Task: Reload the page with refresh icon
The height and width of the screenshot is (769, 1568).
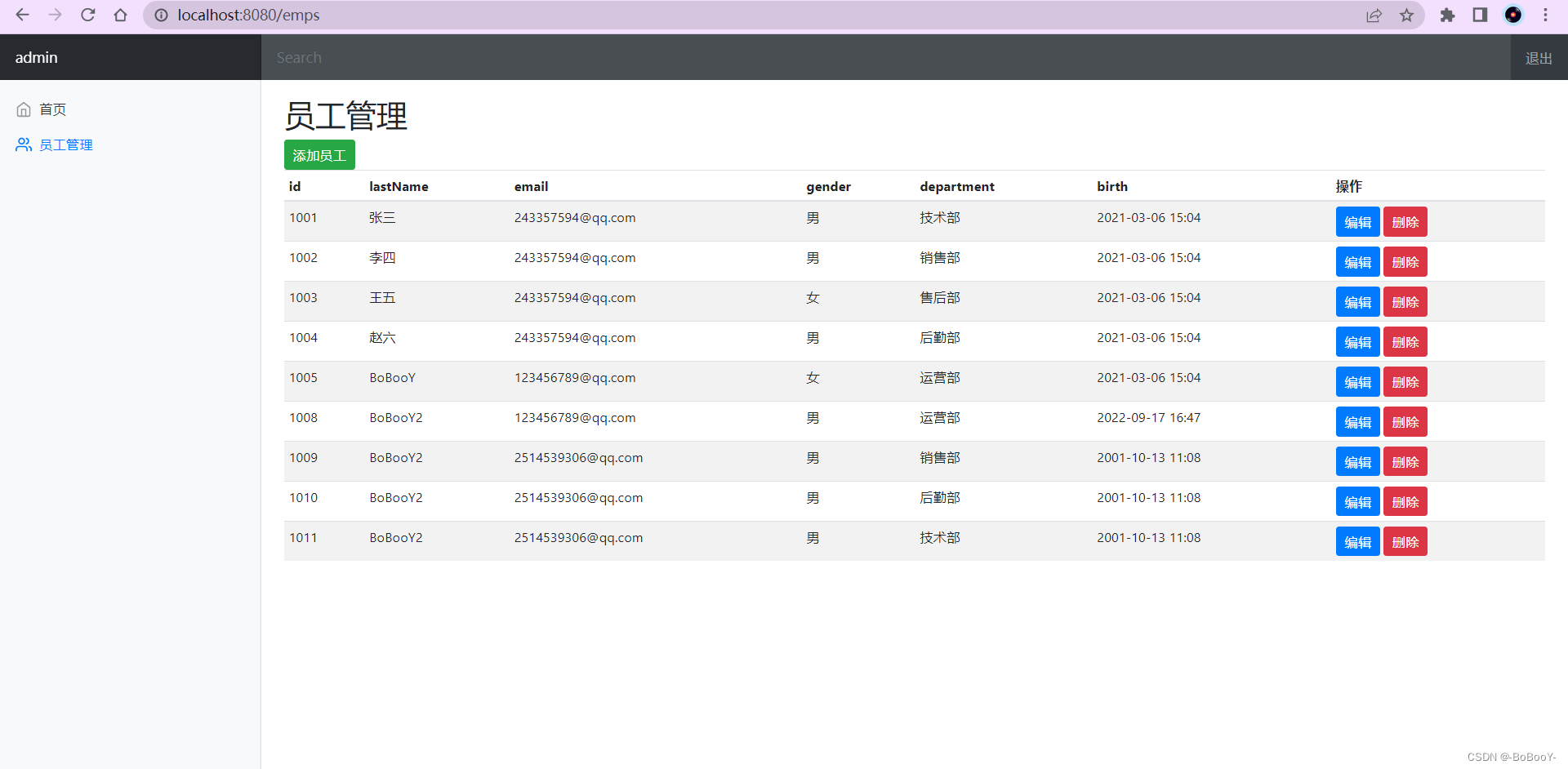Action: click(88, 15)
